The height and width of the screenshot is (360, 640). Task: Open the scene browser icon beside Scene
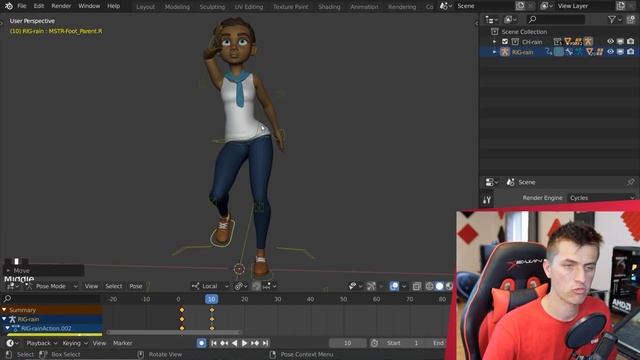click(445, 6)
